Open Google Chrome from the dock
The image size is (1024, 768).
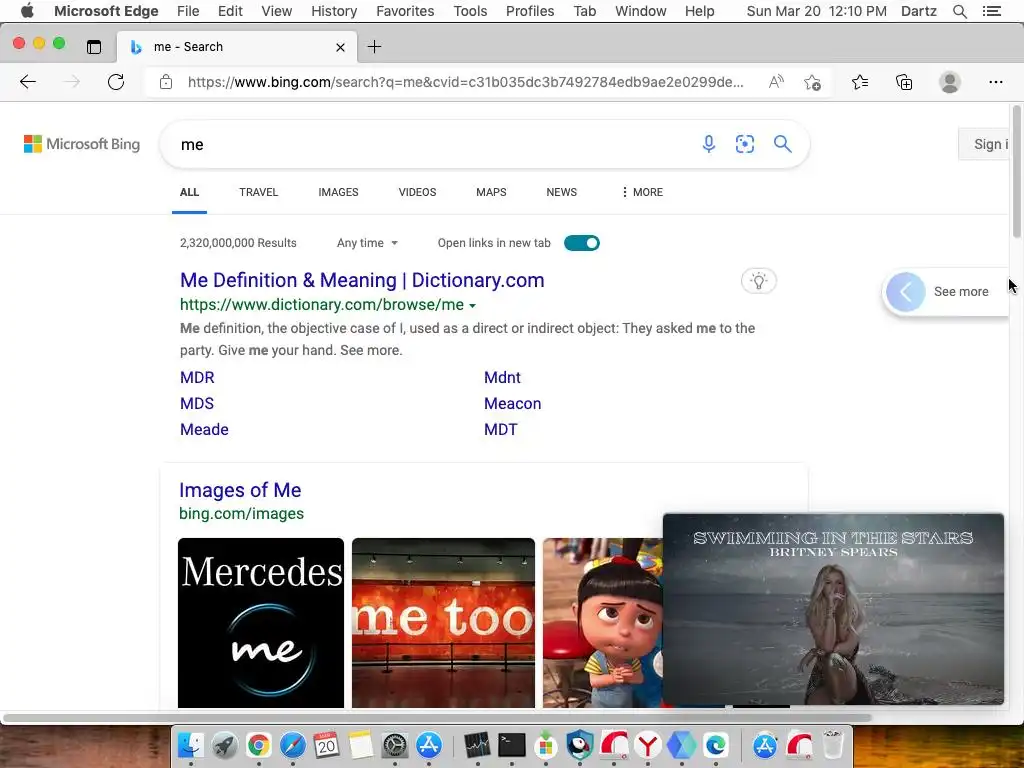point(259,745)
